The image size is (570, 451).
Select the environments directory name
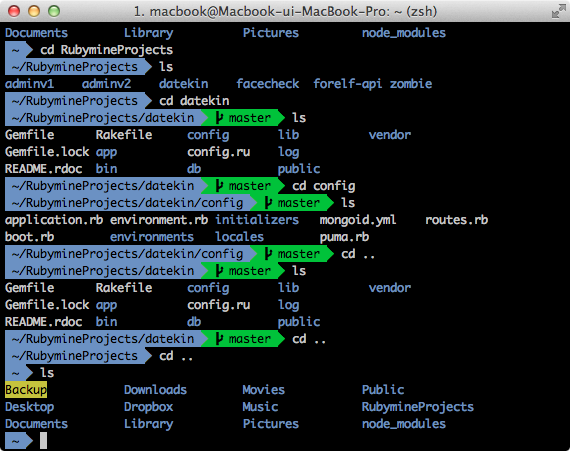pyautogui.click(x=152, y=237)
